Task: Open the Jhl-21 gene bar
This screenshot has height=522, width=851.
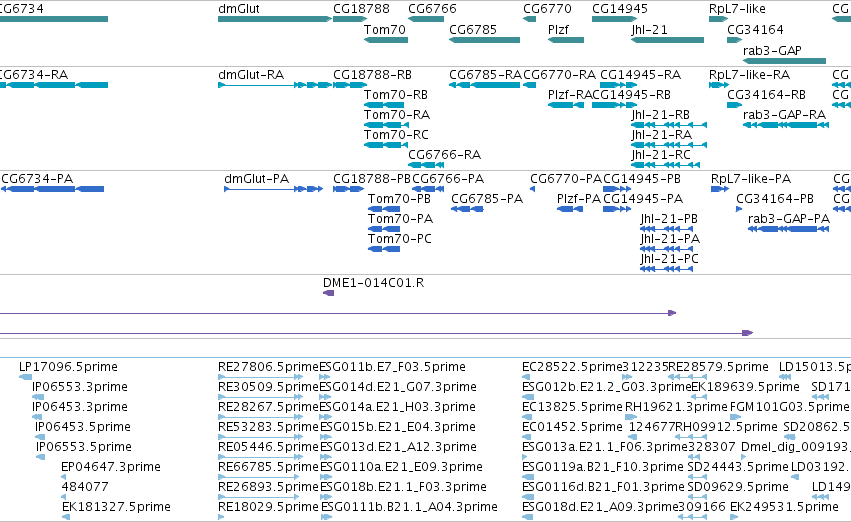Action: point(668,40)
